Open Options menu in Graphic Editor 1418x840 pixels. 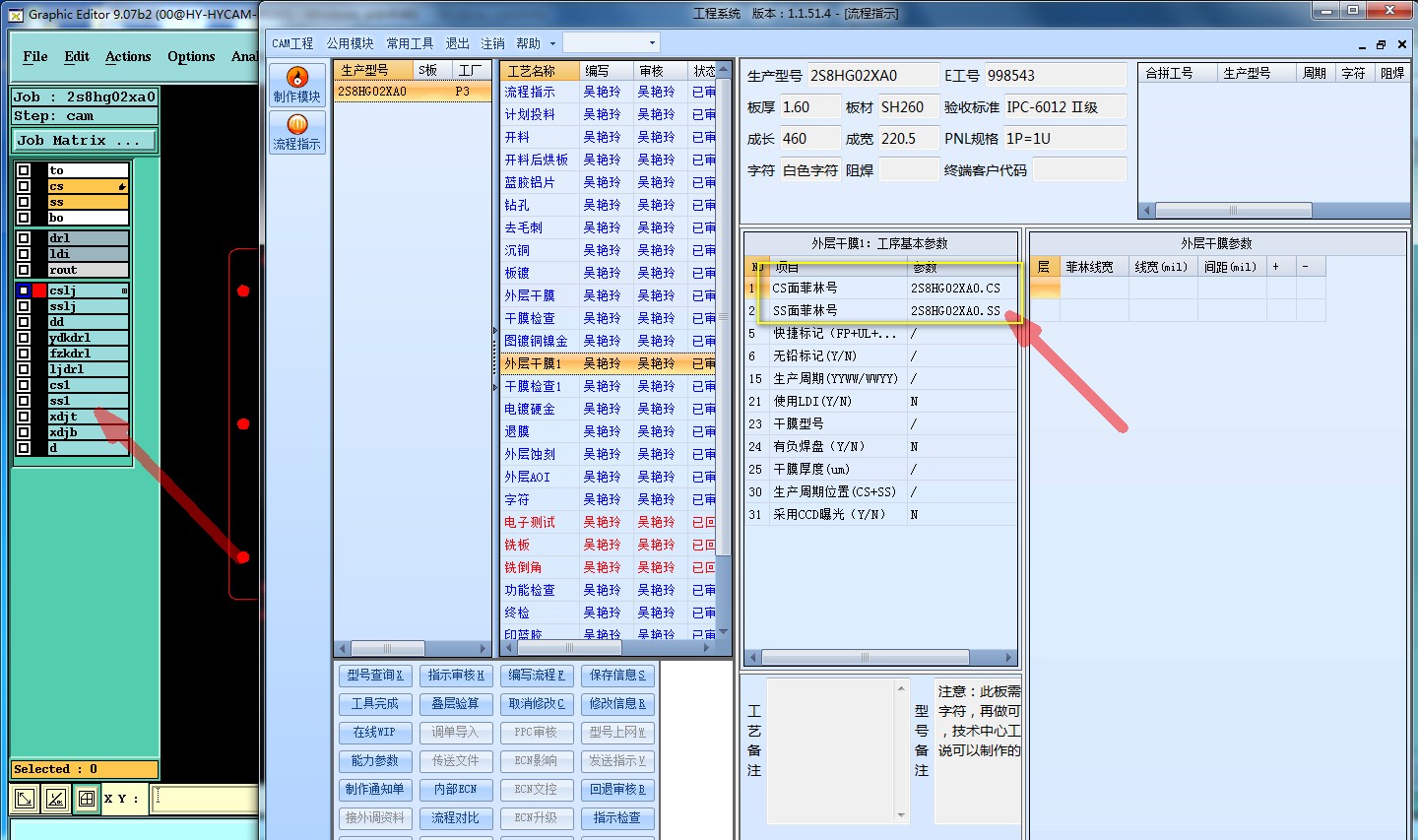point(191,56)
